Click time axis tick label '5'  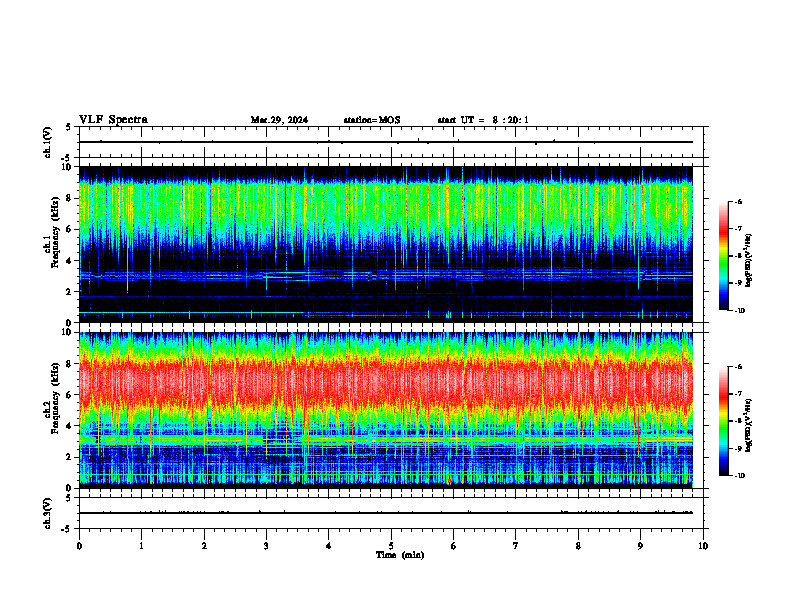[x=391, y=546]
